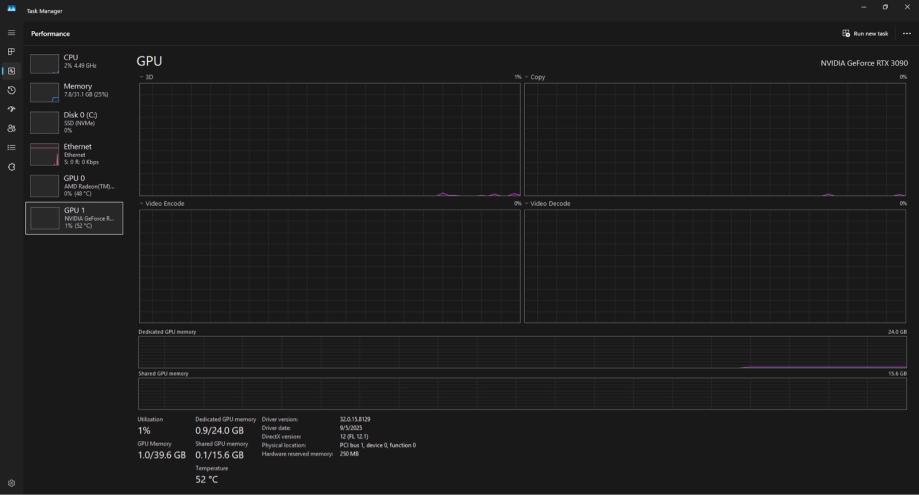Screen dimensions: 919x495
Task: Open the Users page icon
Action: 11,128
